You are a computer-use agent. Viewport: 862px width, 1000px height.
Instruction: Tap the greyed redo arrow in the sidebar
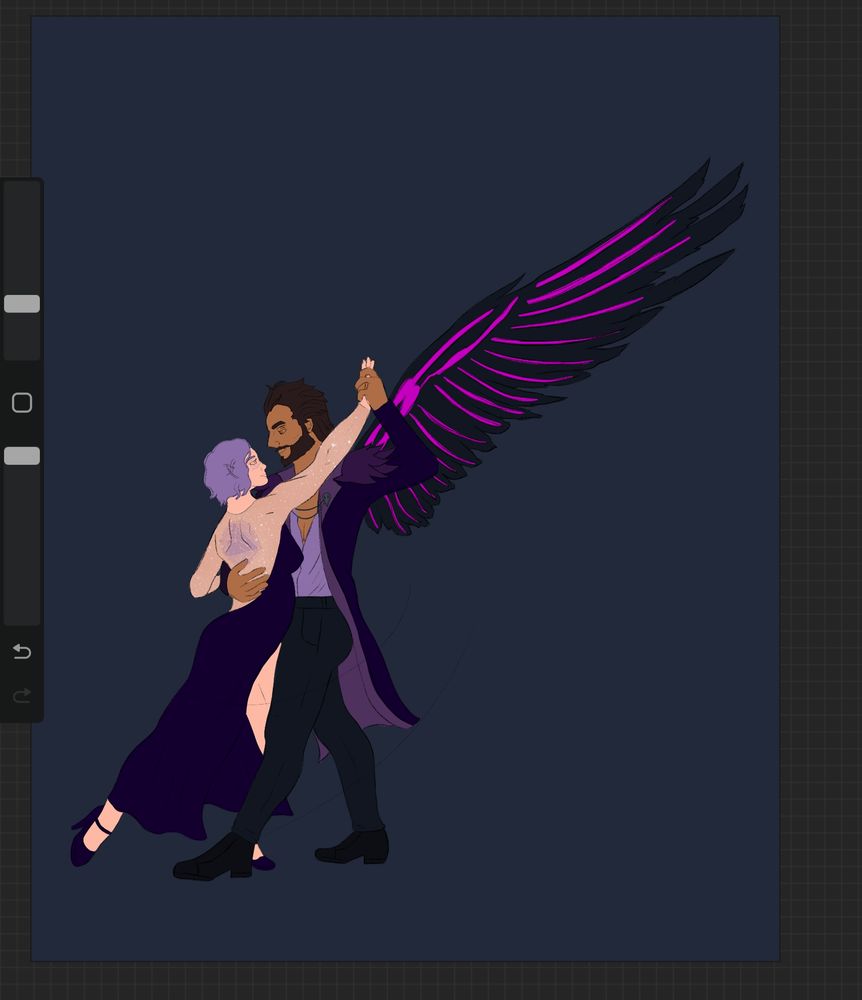22,695
